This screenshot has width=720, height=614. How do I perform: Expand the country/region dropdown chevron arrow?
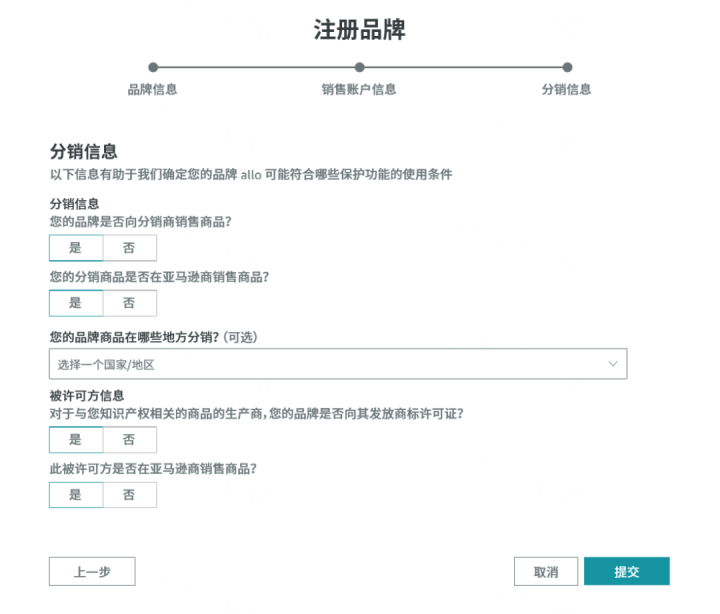point(612,364)
